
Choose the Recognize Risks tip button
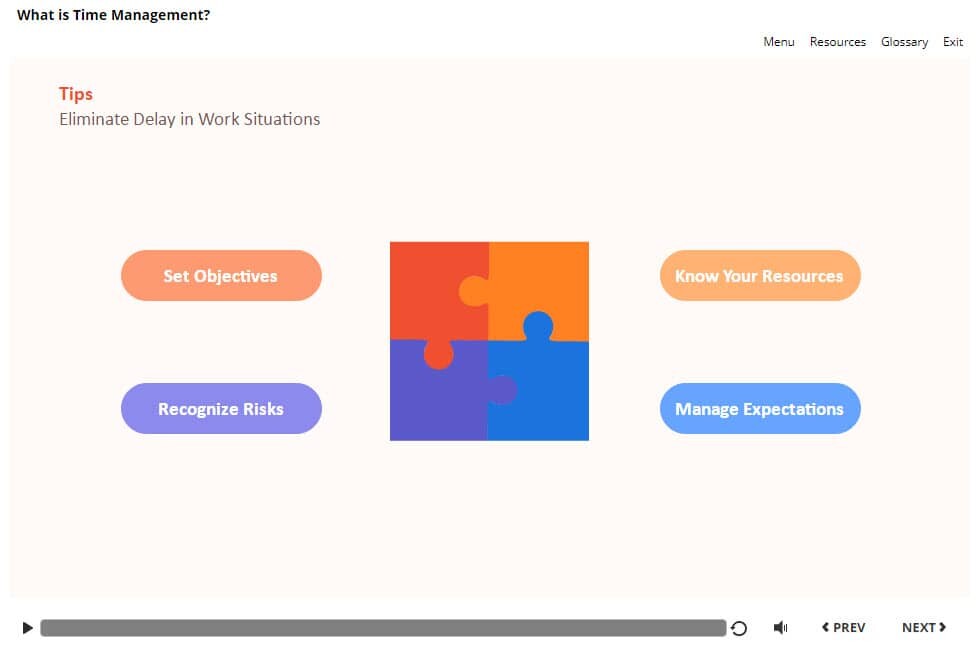(221, 409)
